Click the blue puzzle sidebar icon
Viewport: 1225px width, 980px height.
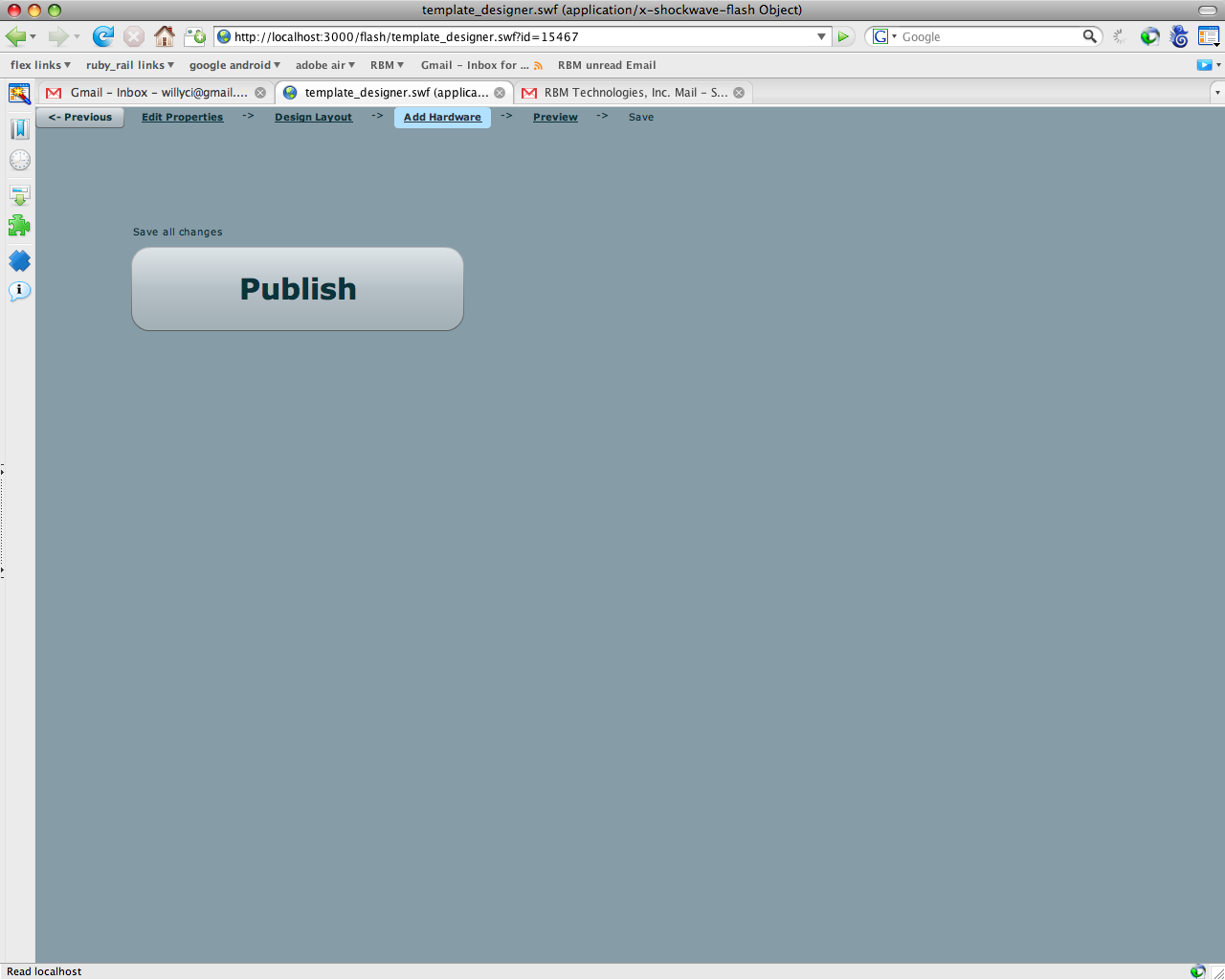pos(19,260)
